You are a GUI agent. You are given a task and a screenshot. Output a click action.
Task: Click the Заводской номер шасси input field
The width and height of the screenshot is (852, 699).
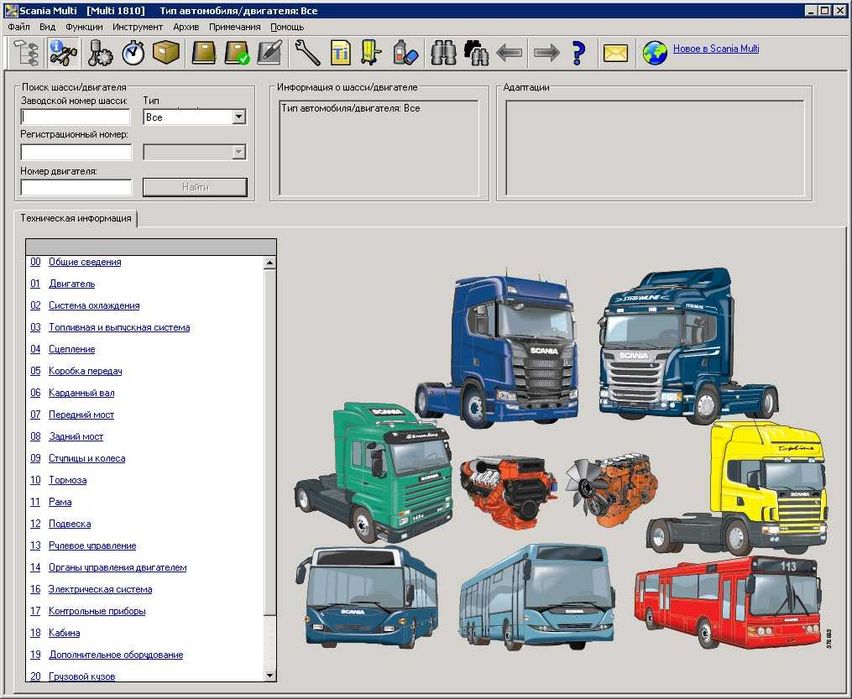76,117
